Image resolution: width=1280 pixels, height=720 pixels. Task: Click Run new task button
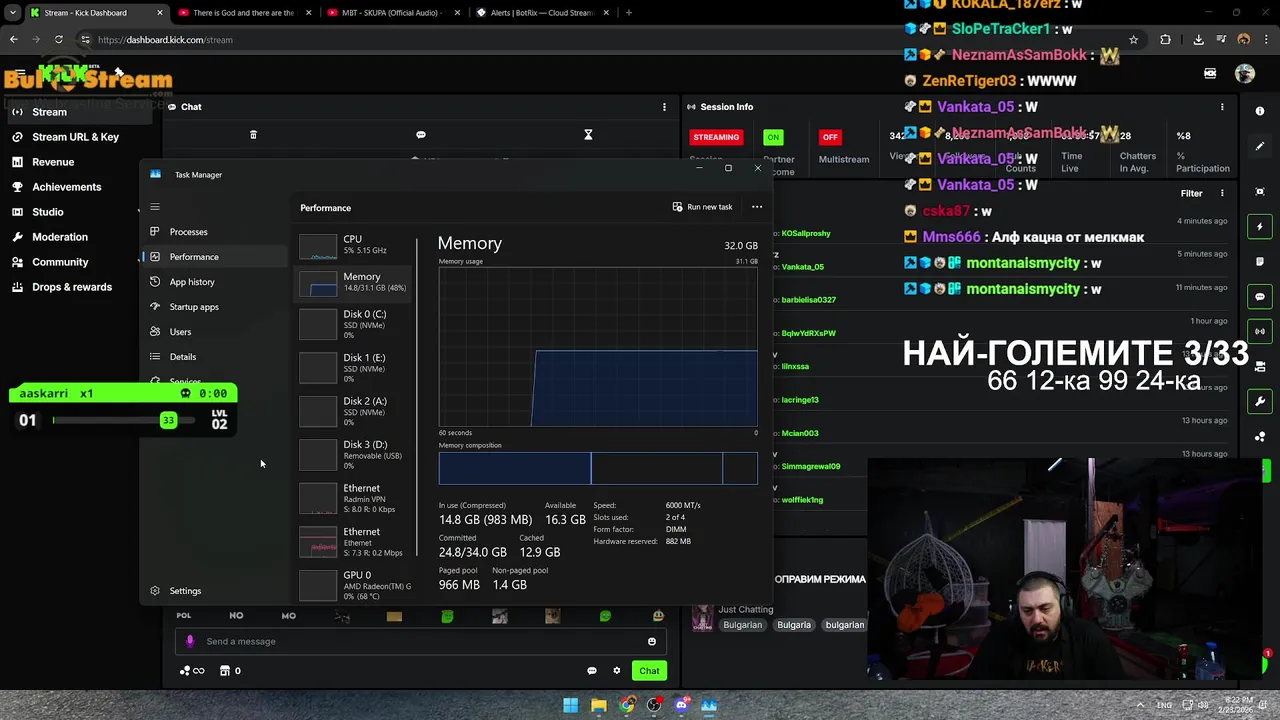(702, 207)
